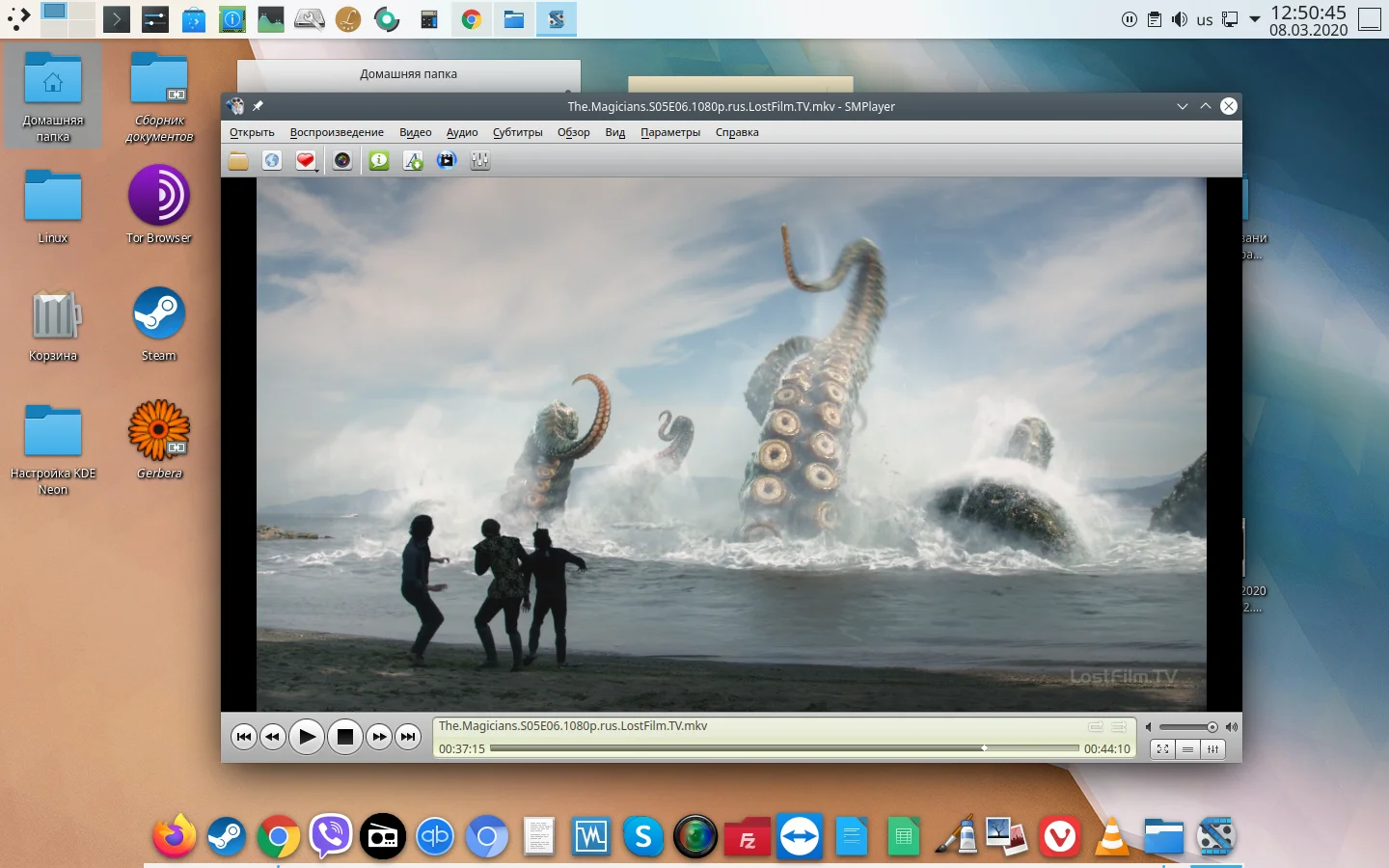
Task: Launch VLC from the bottom dock
Action: (x=1112, y=836)
